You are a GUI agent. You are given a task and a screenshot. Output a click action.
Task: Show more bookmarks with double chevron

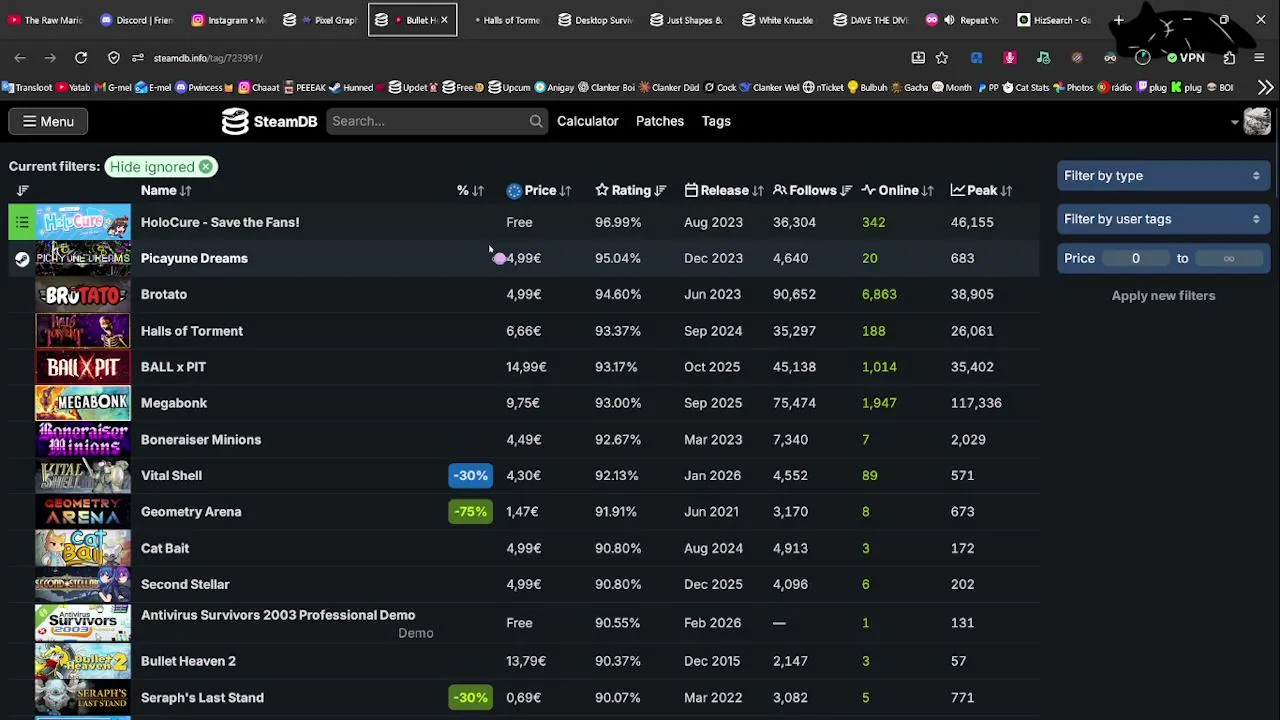pyautogui.click(x=1265, y=88)
